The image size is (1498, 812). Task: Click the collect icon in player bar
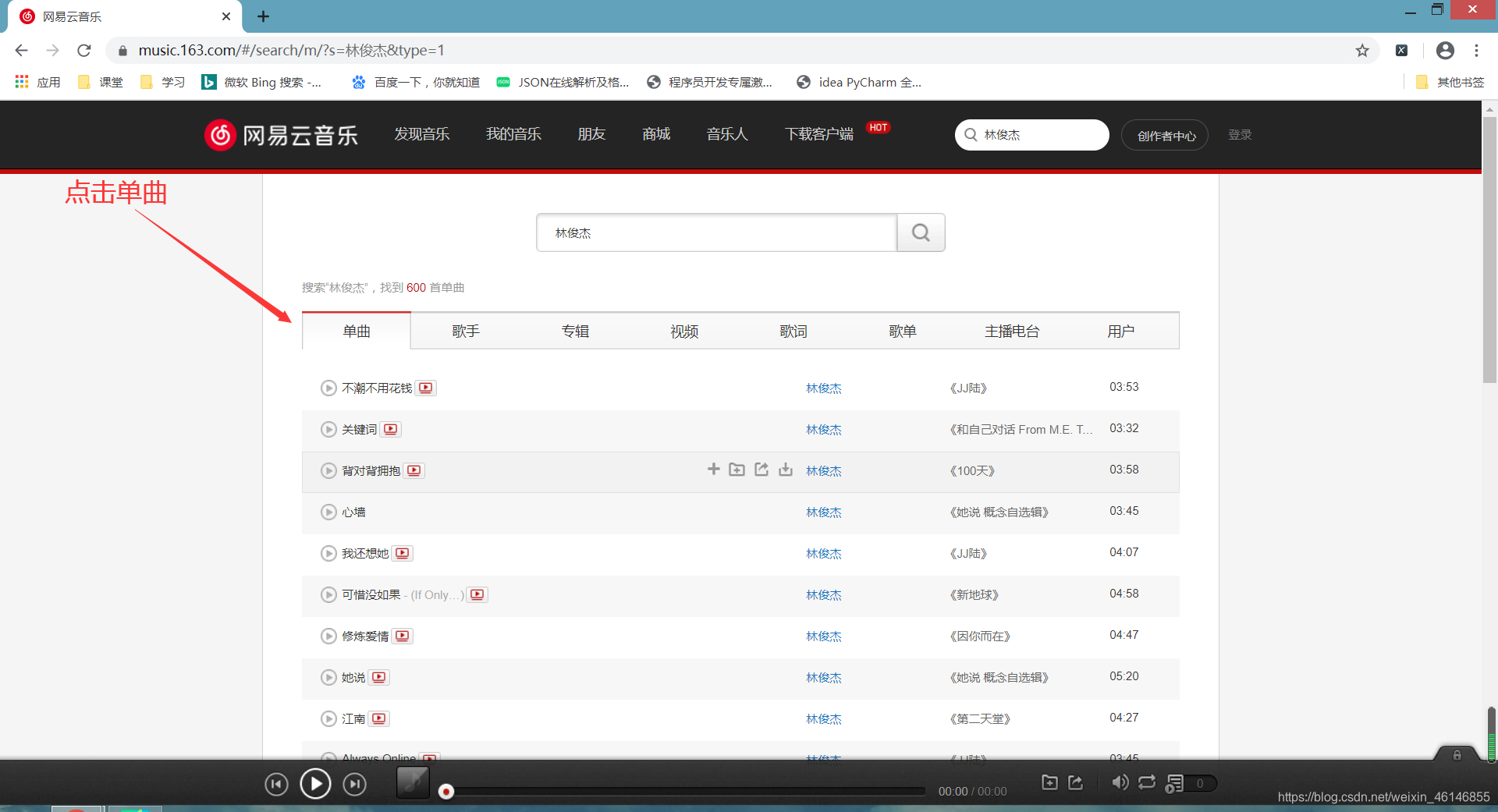point(1049,782)
